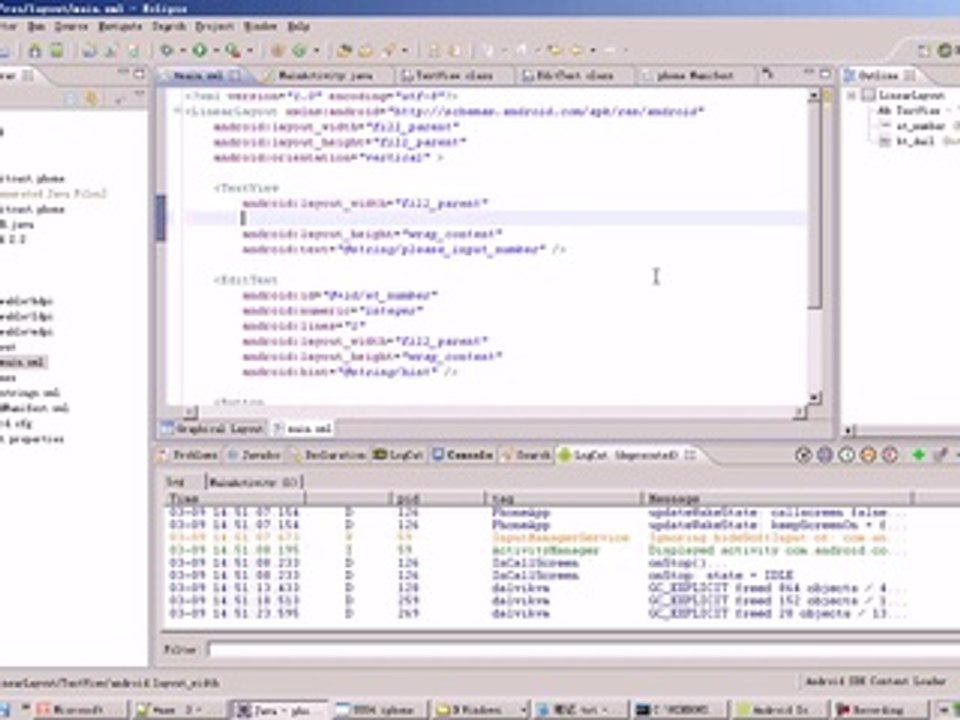This screenshot has height=720, width=960.
Task: Open the Source menu
Action: 71,26
